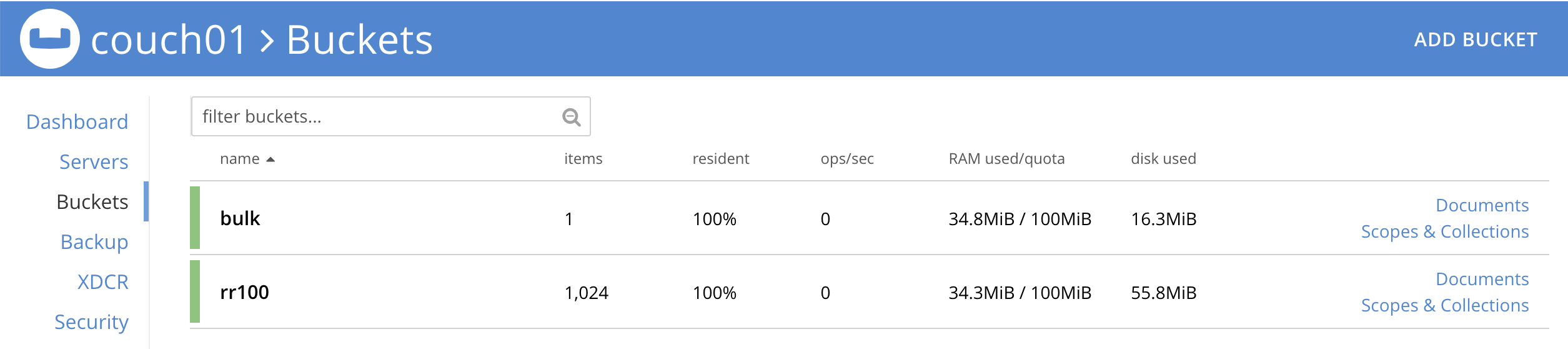The height and width of the screenshot is (349, 1568).
Task: Click the green status bar for rr100
Action: point(195,291)
